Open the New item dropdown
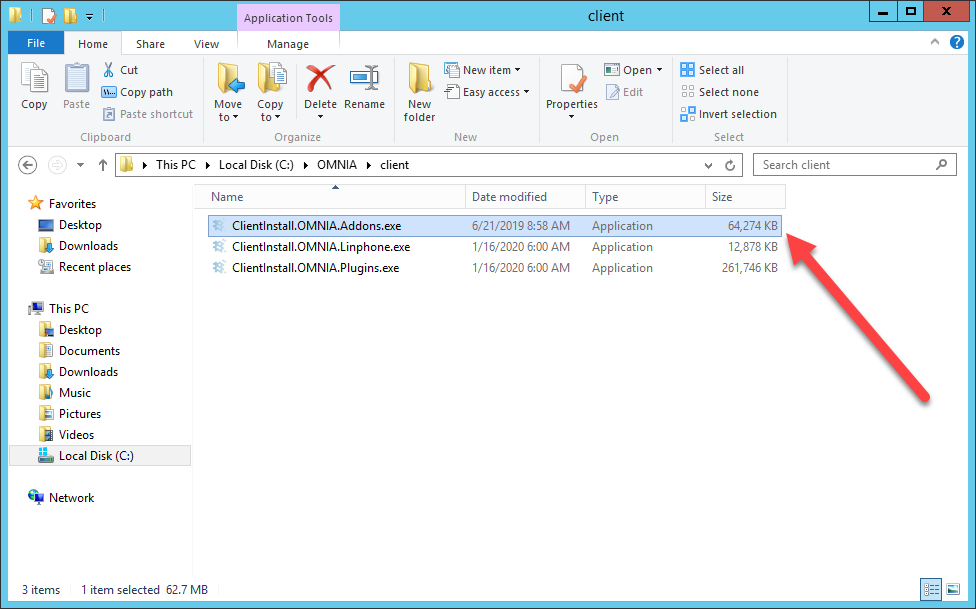This screenshot has height=609, width=976. (x=482, y=70)
